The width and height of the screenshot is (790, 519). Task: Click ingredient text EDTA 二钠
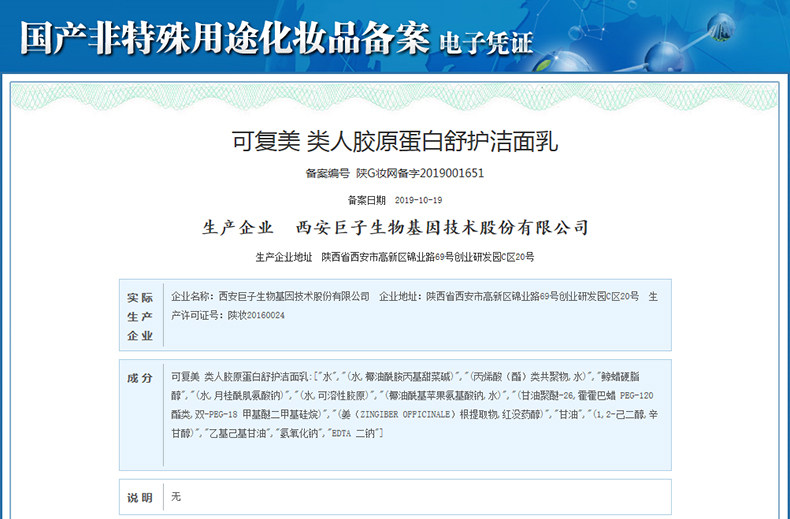coord(355,433)
